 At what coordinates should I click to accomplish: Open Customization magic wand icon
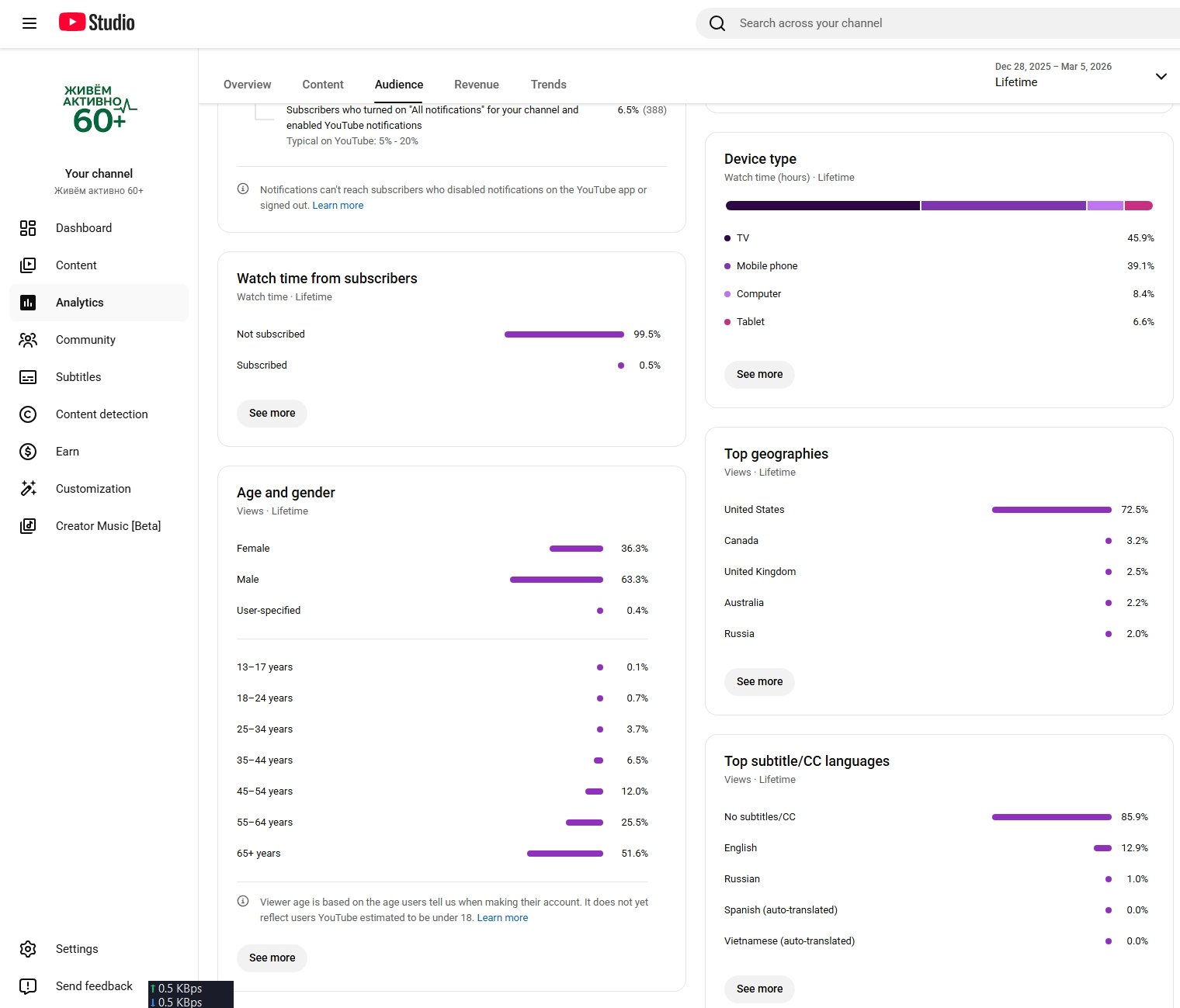[28, 489]
